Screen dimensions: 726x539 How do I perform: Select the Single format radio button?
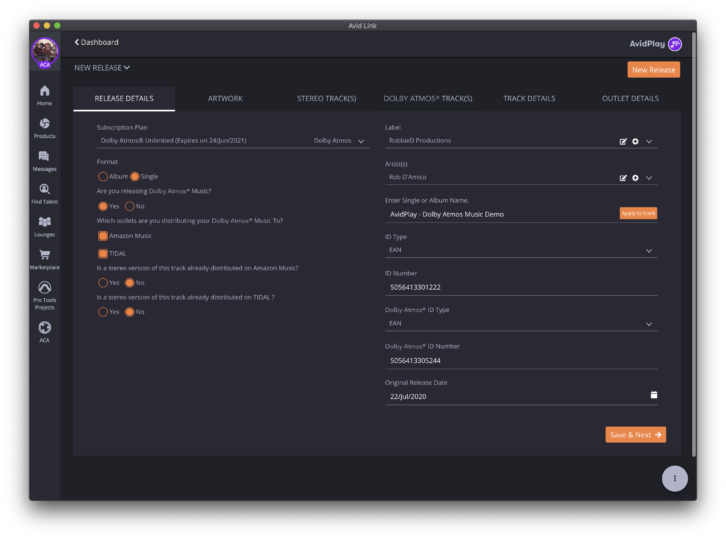tap(135, 176)
